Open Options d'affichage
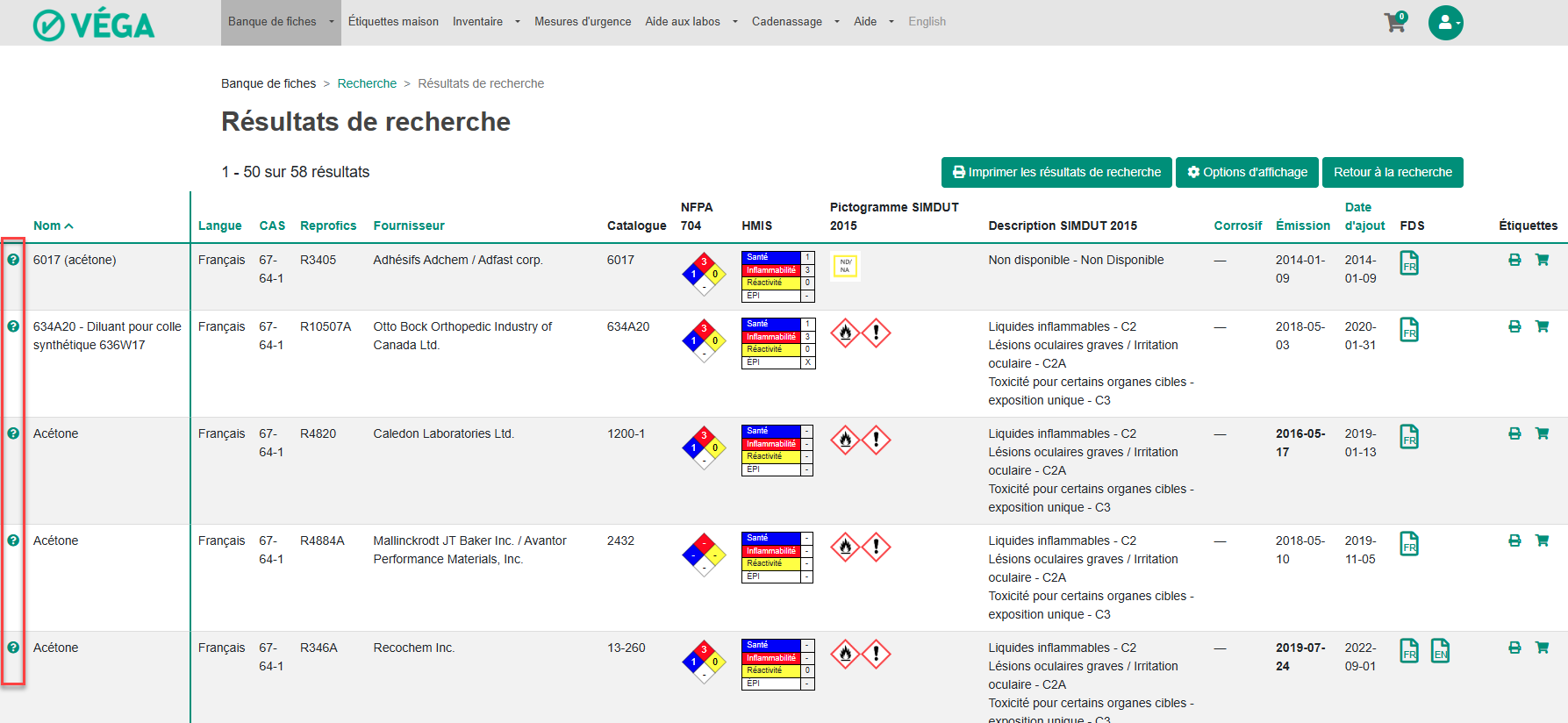 1247,172
